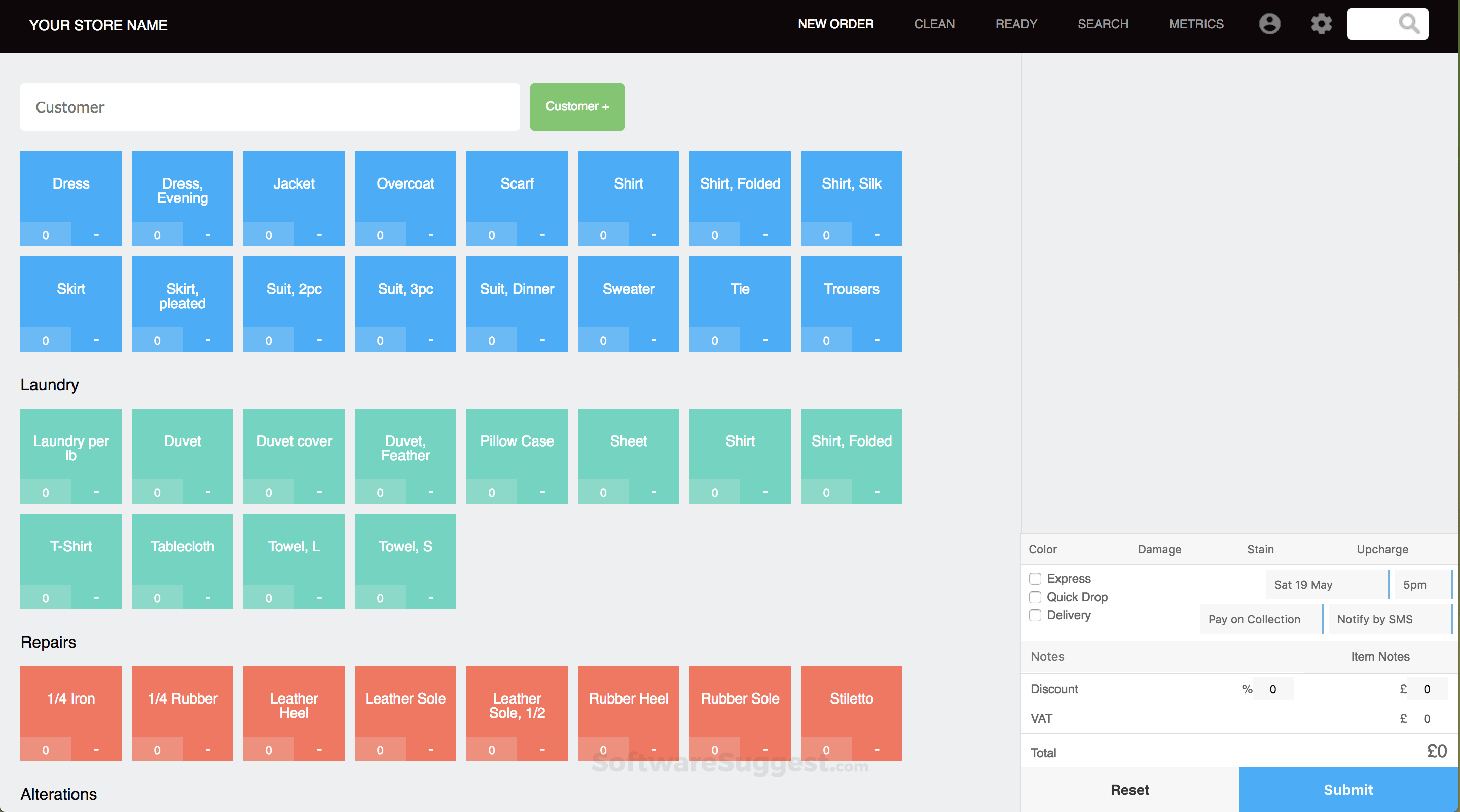Click the Customer + button
1460x812 pixels.
tap(577, 106)
